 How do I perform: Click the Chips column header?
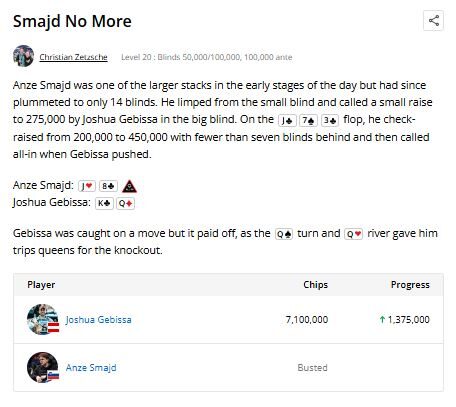315,285
